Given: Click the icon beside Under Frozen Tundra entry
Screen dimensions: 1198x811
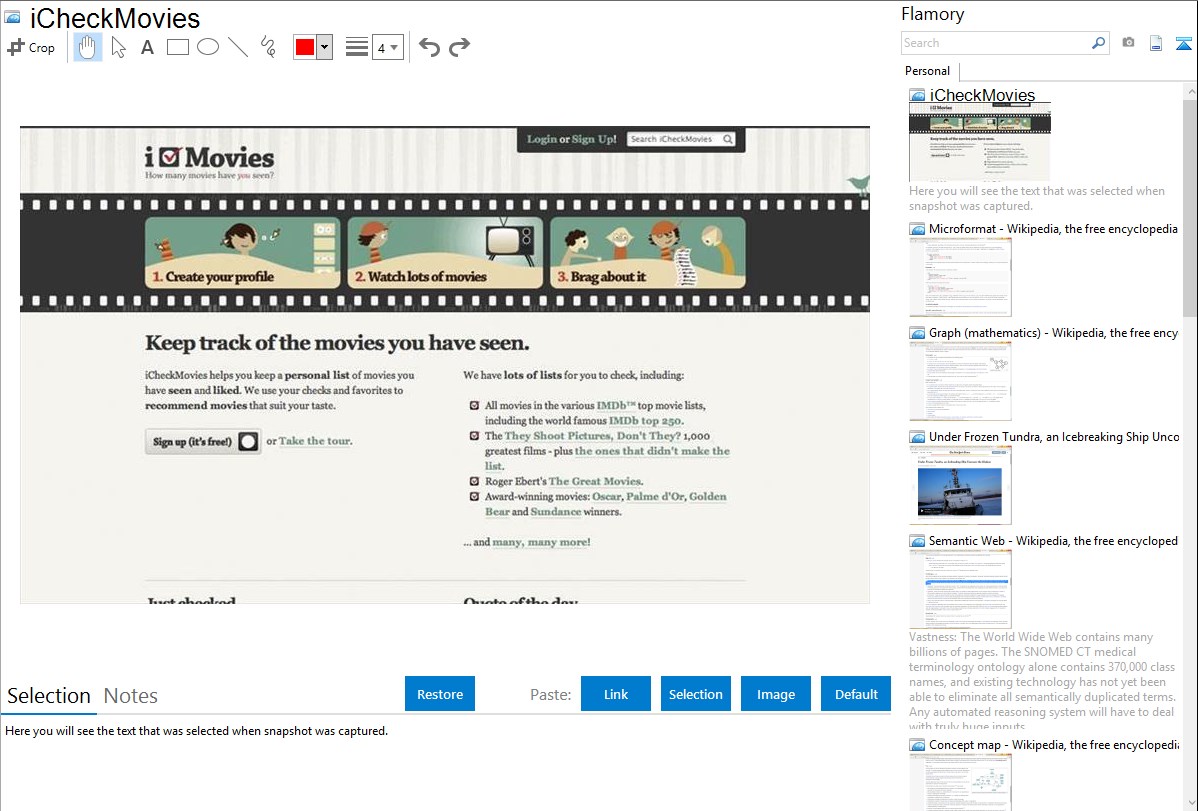Looking at the screenshot, I should coord(917,437).
